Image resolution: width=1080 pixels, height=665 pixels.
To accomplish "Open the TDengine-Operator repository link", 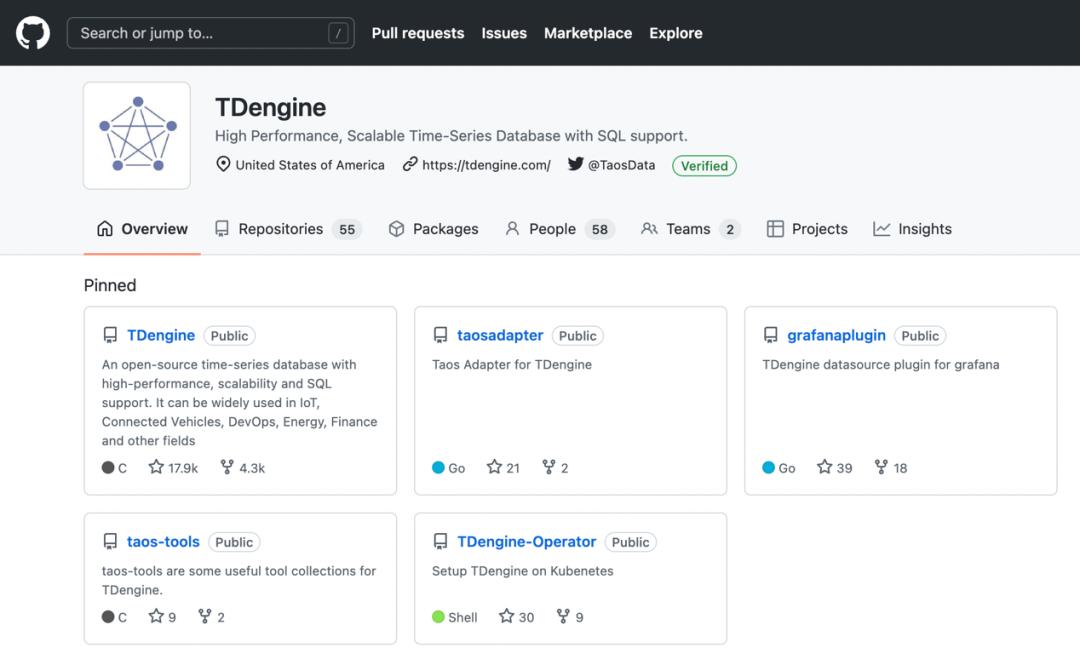I will (x=526, y=542).
